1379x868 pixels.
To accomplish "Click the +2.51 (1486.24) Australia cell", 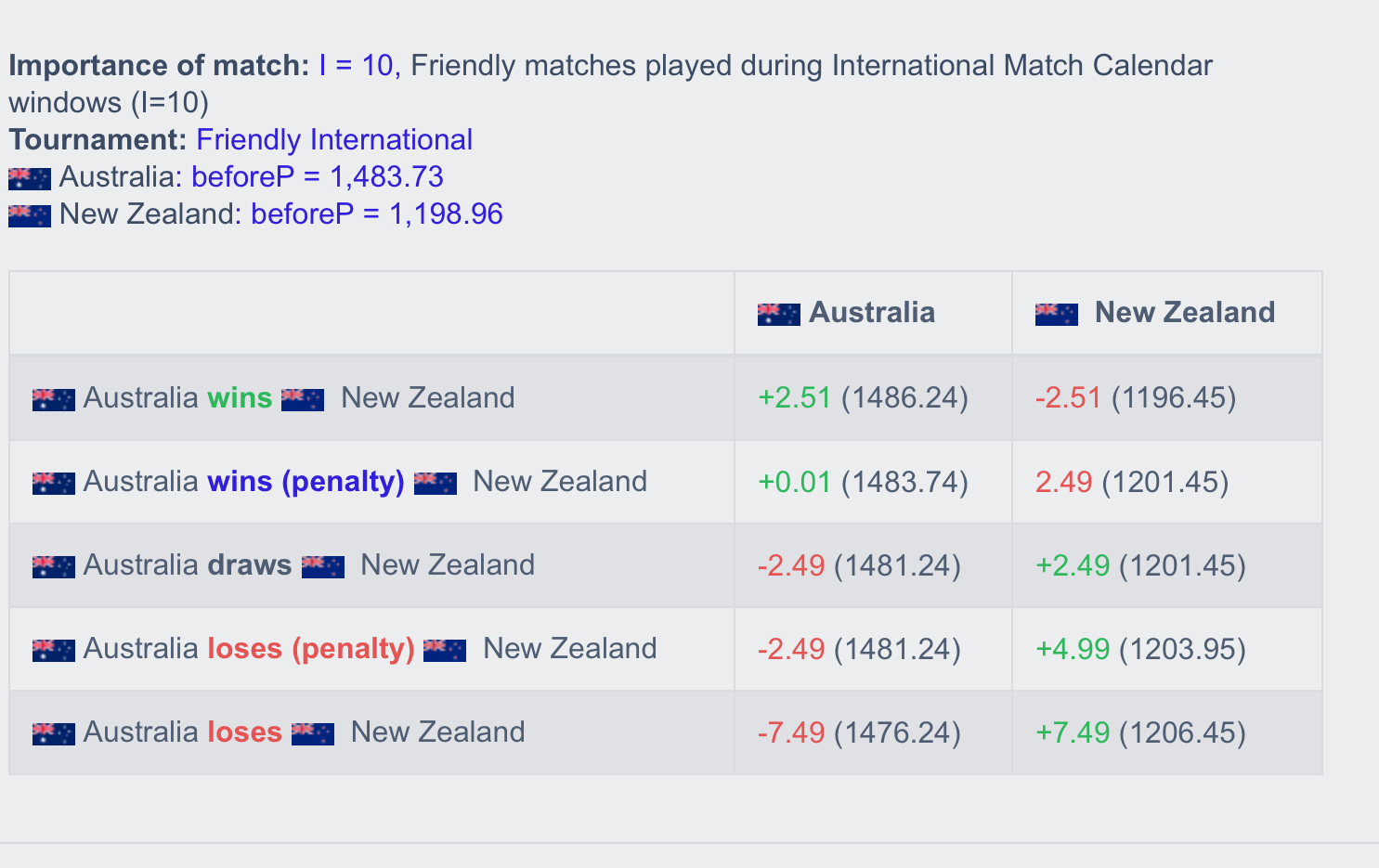I will 873,398.
